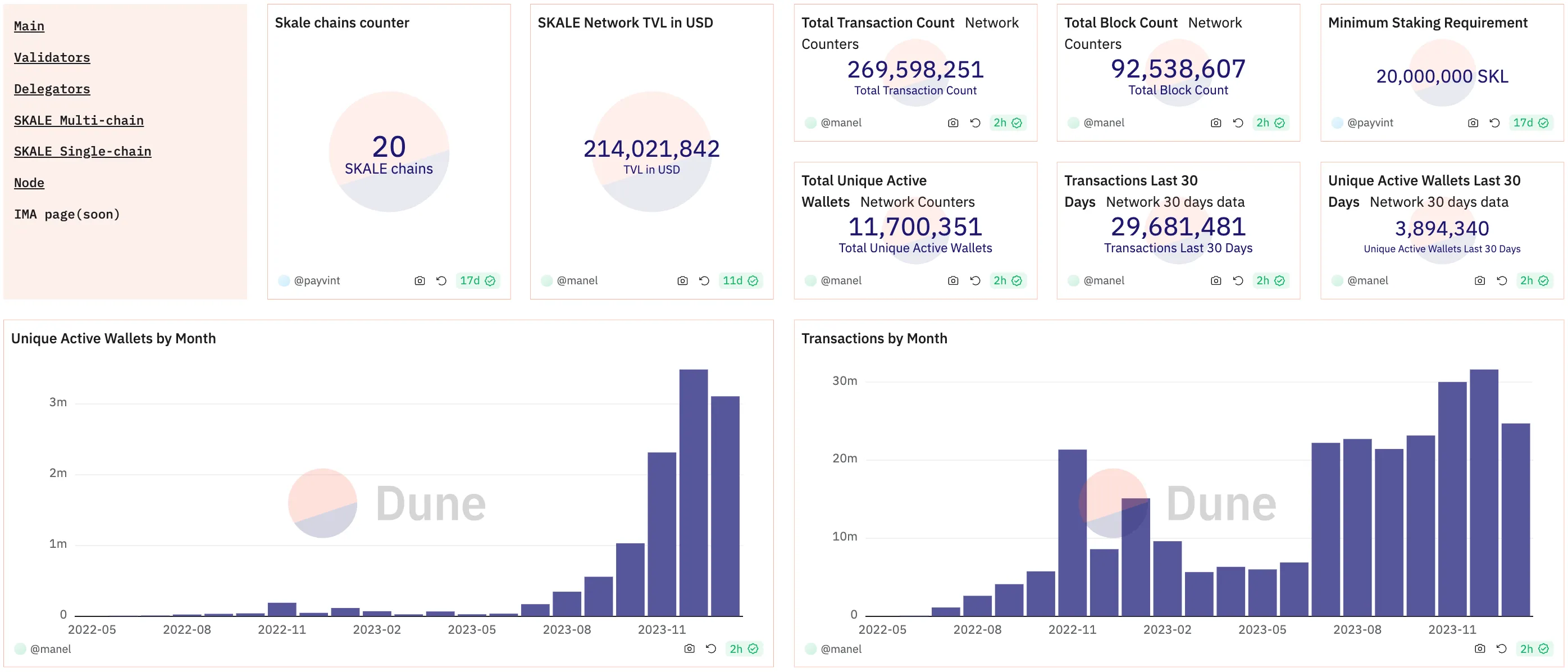
Task: Click 17d badge on Minimum Staking Requirement
Action: pyautogui.click(x=1531, y=123)
